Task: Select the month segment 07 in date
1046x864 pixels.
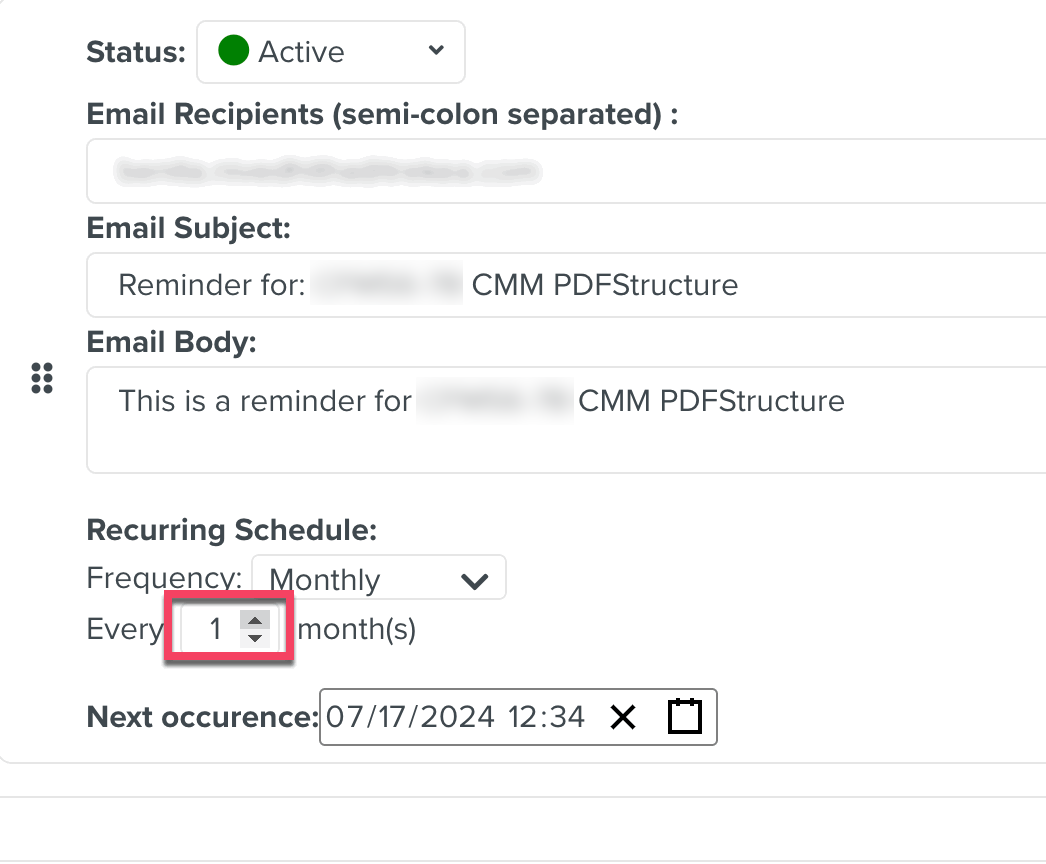Action: (x=342, y=717)
